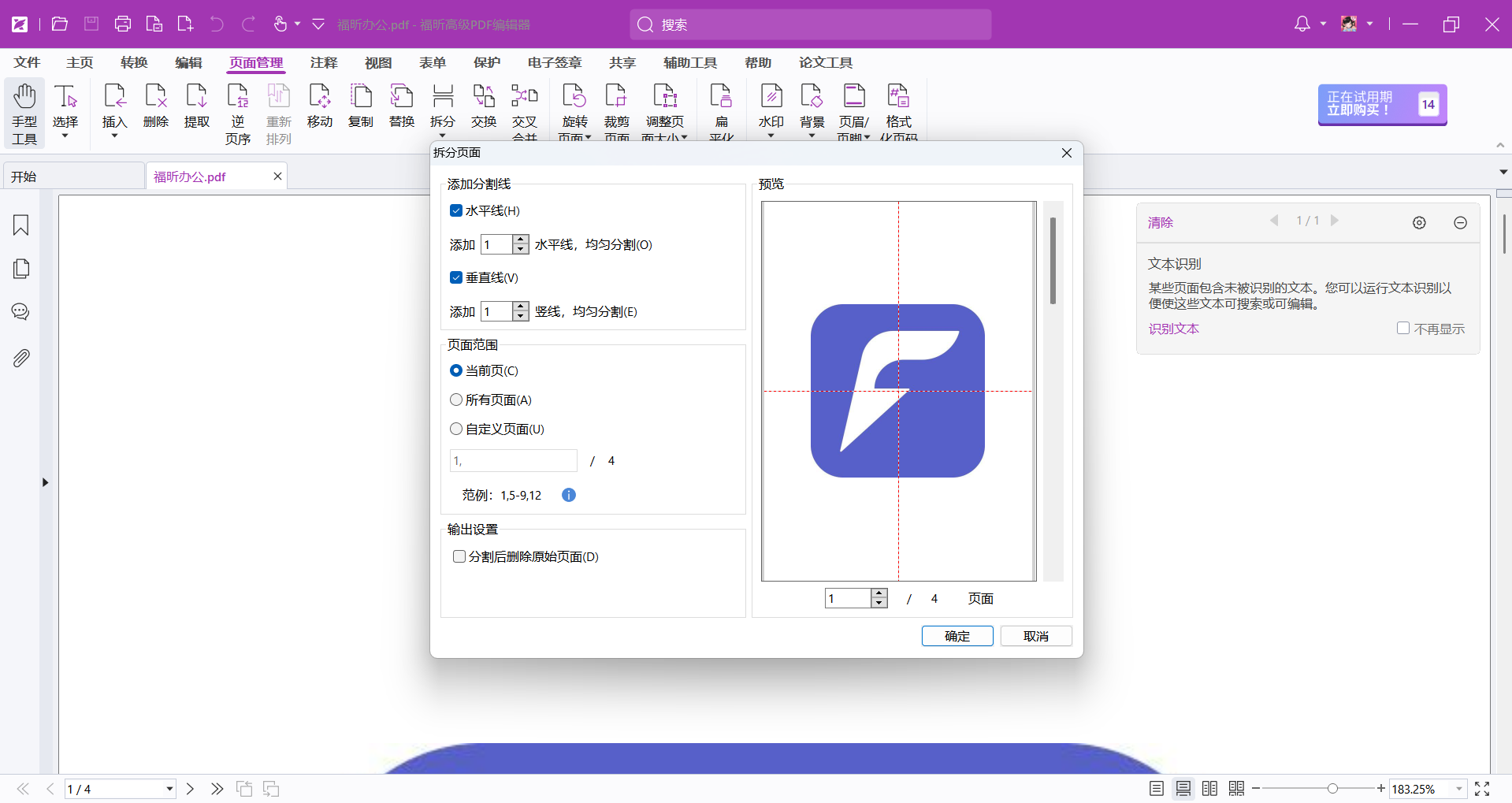This screenshot has height=803, width=1512.
Task: Click the 识别文本 link
Action: tap(1173, 329)
